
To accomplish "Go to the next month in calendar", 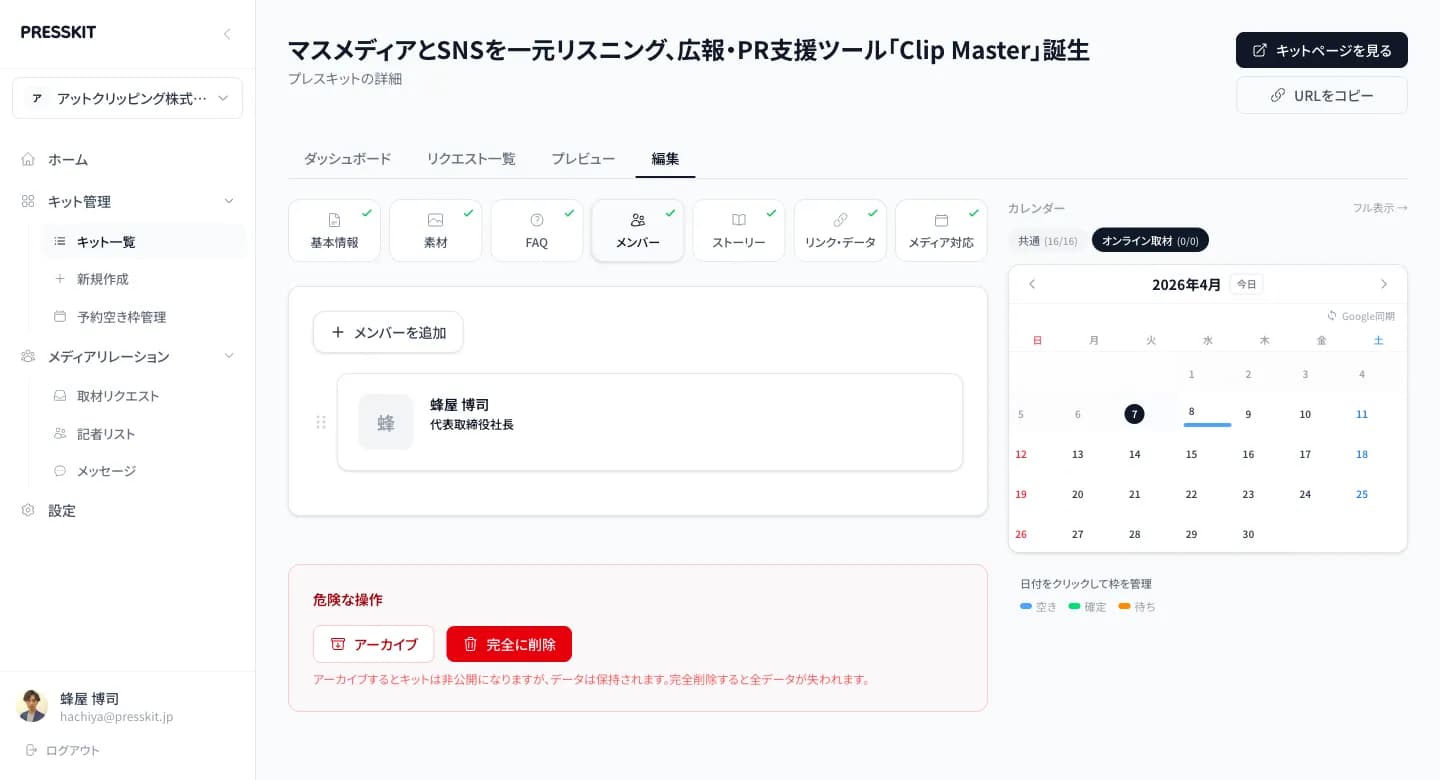I will [x=1384, y=284].
